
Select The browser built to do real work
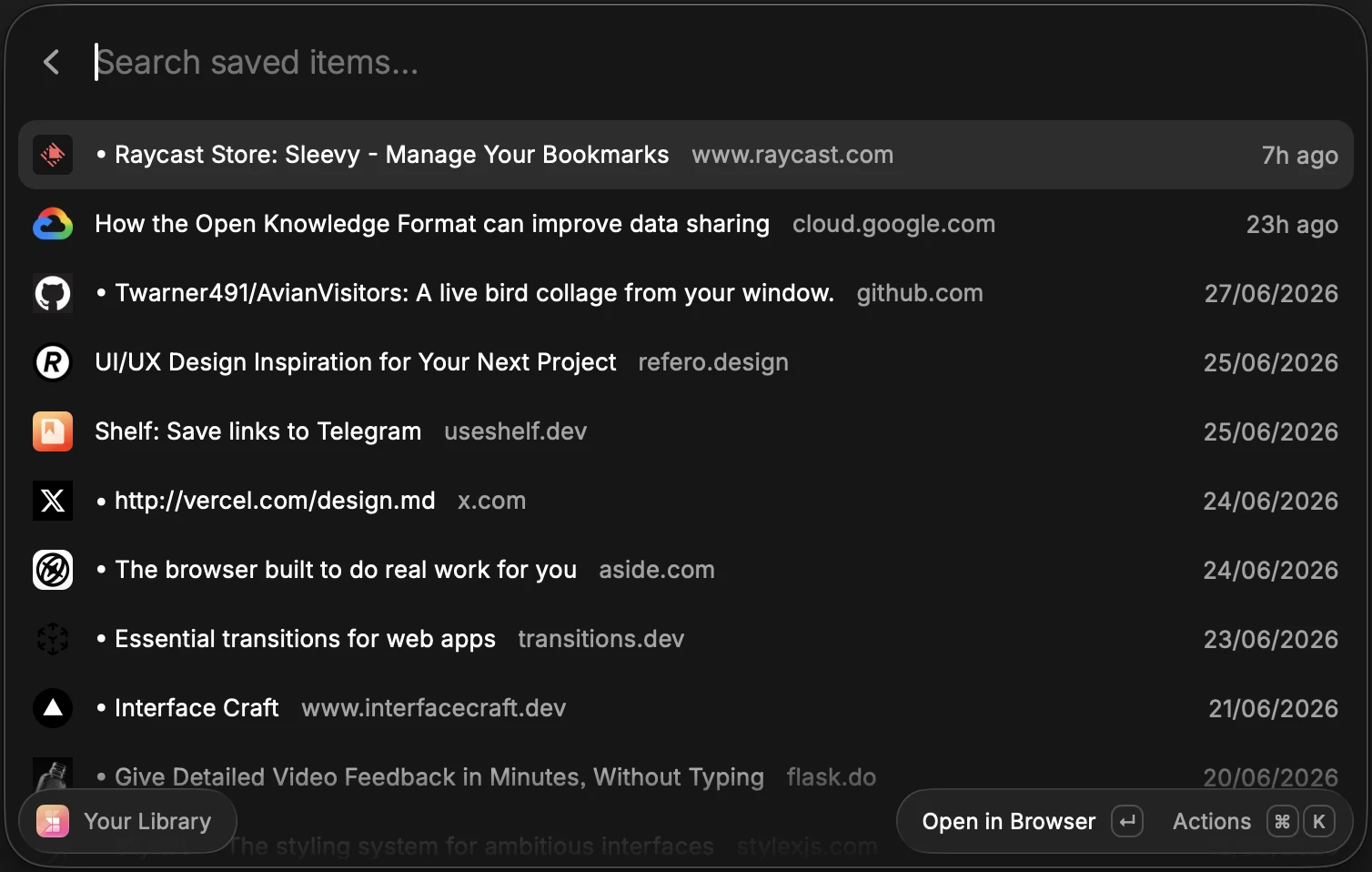click(346, 570)
